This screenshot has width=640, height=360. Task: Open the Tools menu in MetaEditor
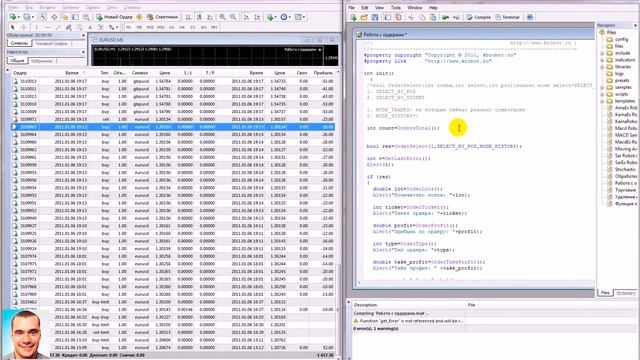coord(396,7)
